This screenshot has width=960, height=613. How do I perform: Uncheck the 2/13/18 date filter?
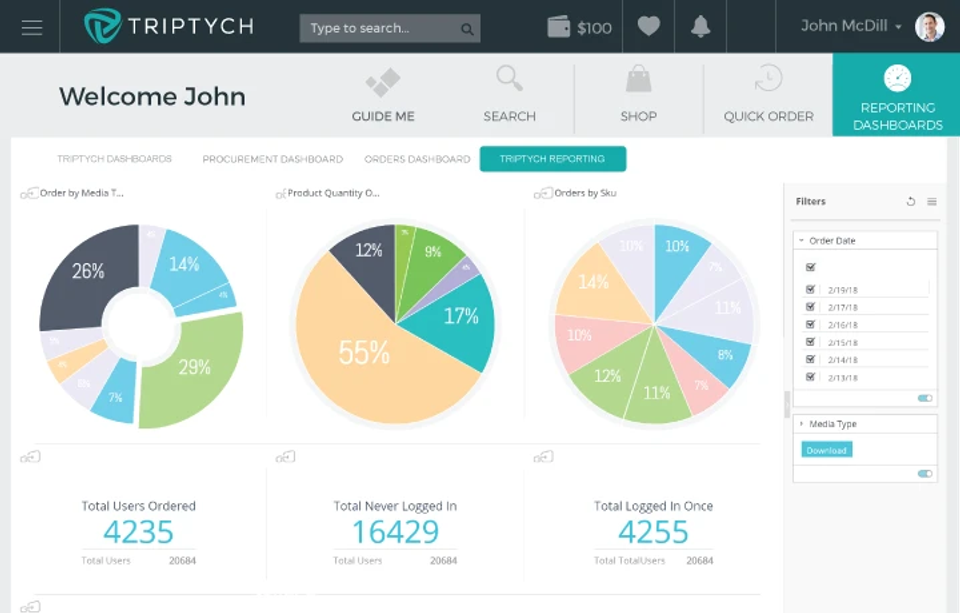pyautogui.click(x=811, y=377)
